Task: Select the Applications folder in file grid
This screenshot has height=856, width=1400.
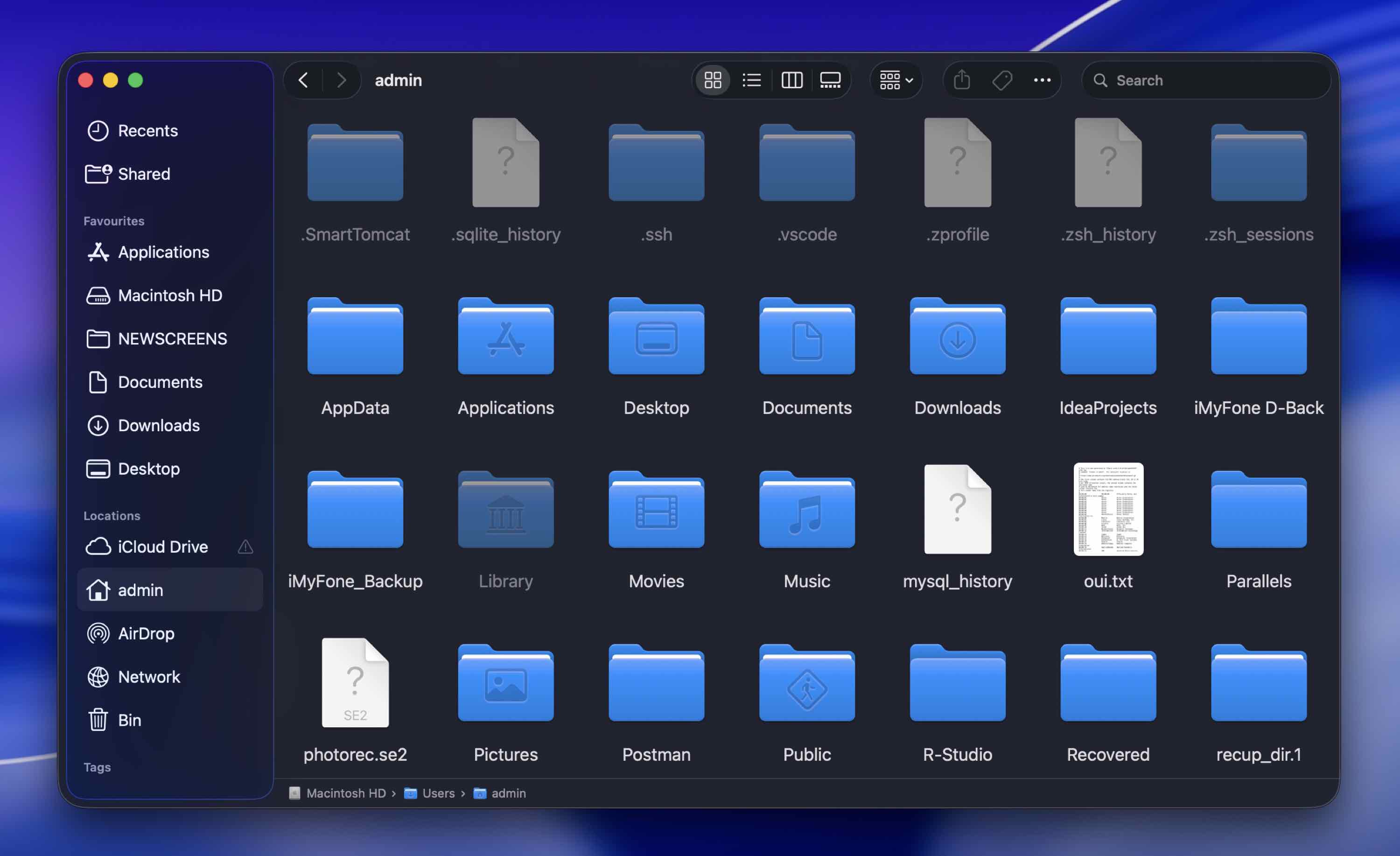Action: [x=506, y=337]
